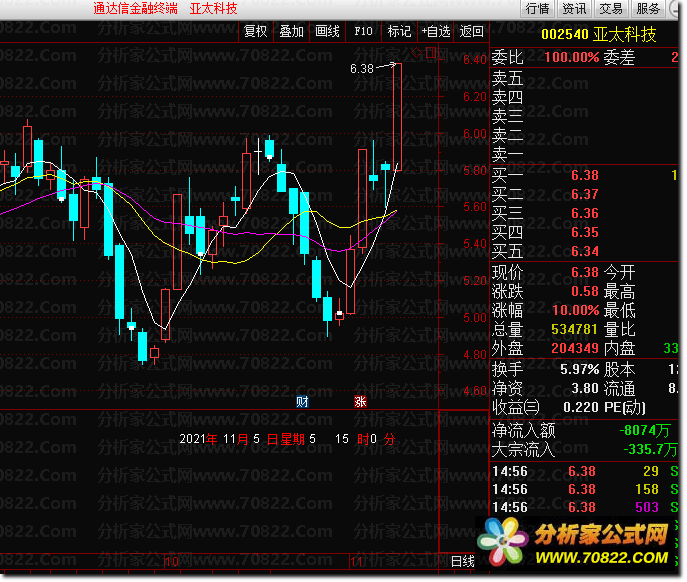Click the diamond icon above the chart
The height and width of the screenshot is (582, 687).
[417, 53]
